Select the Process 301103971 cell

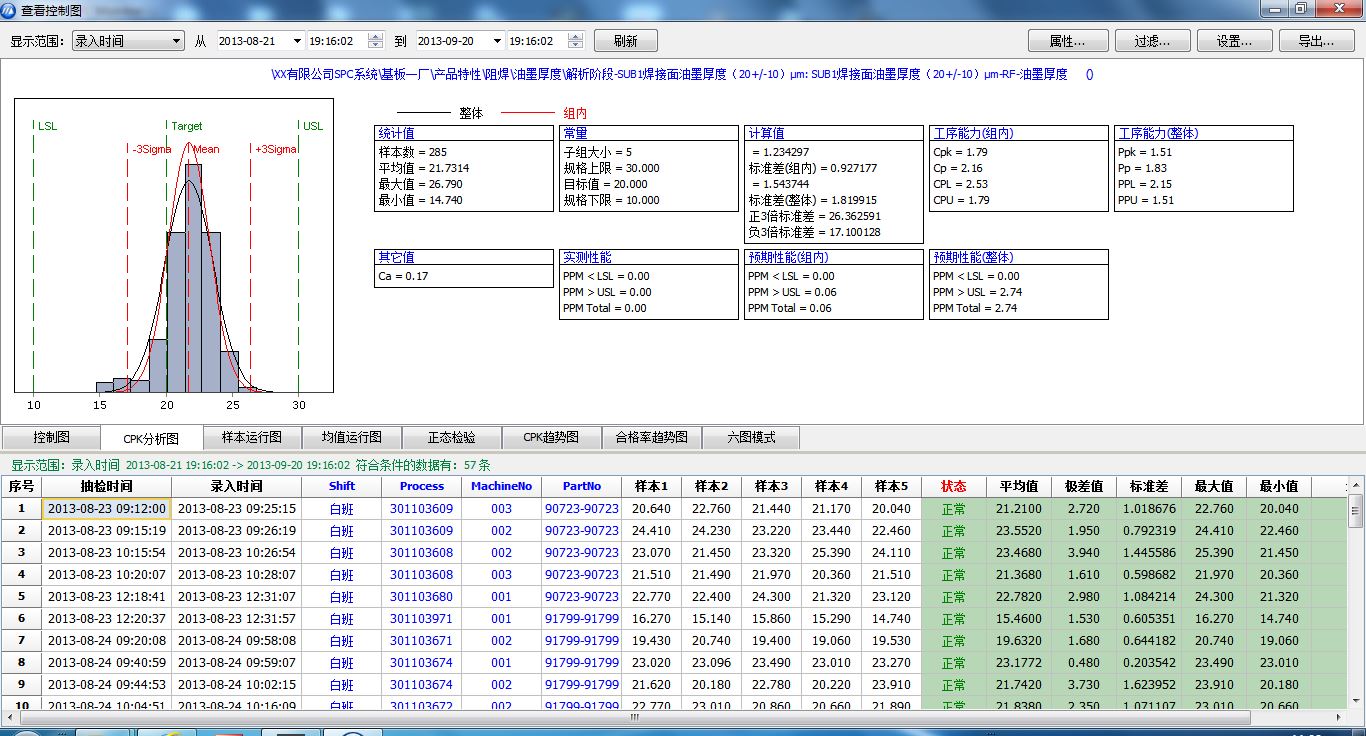[x=422, y=619]
